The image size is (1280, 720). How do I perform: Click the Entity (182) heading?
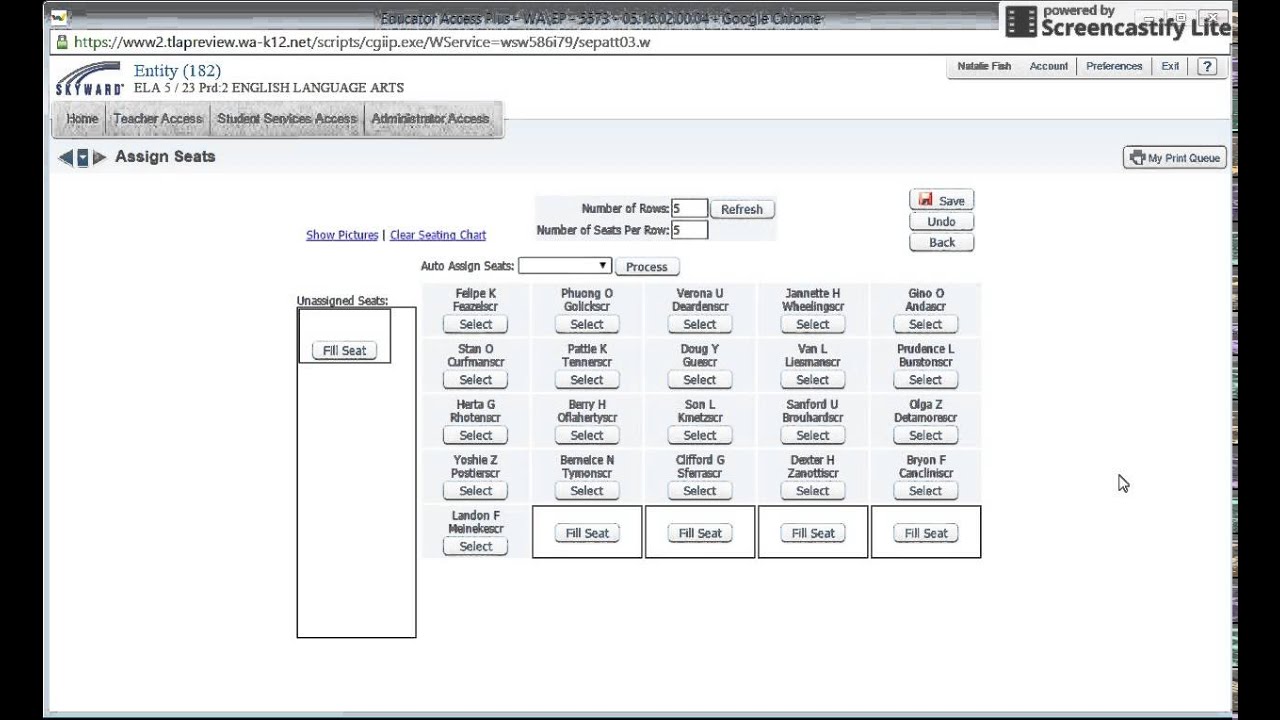pyautogui.click(x=177, y=71)
